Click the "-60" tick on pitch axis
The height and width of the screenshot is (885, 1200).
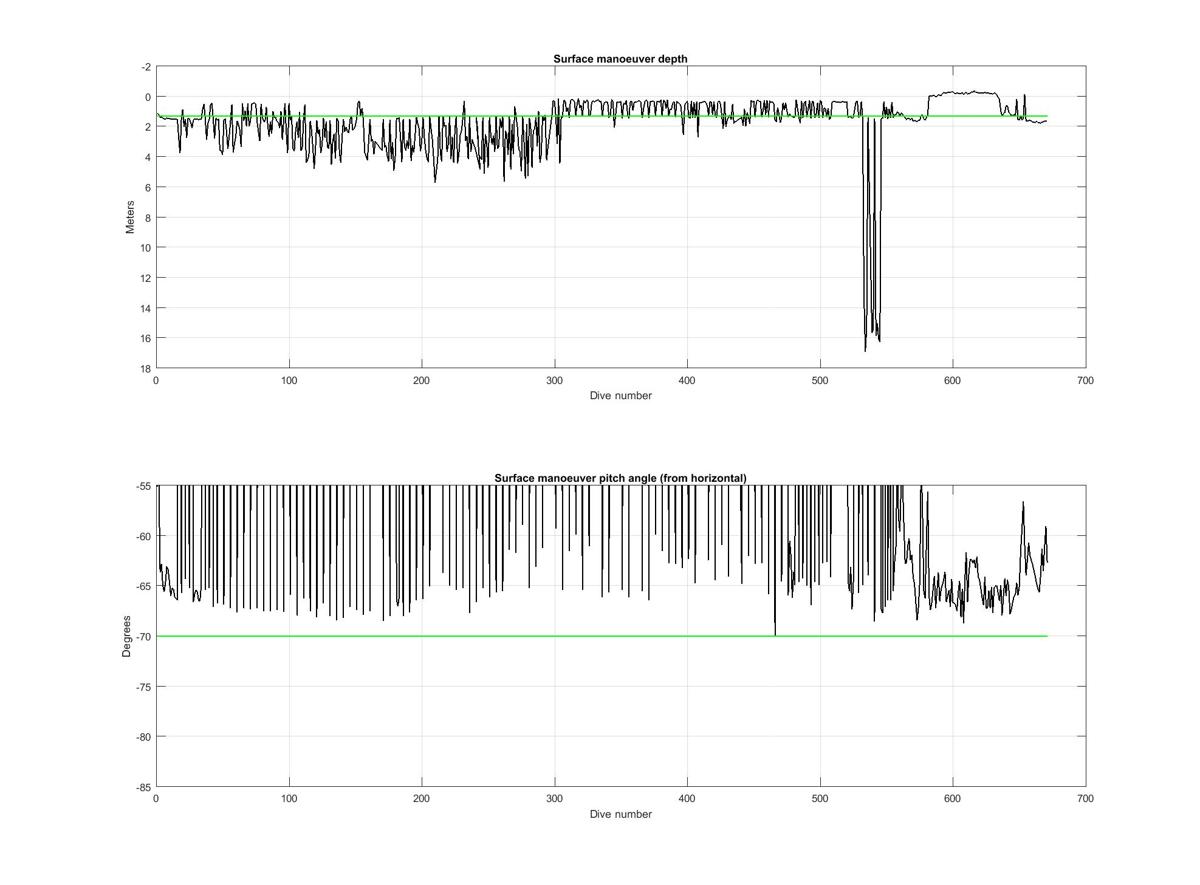click(x=144, y=536)
